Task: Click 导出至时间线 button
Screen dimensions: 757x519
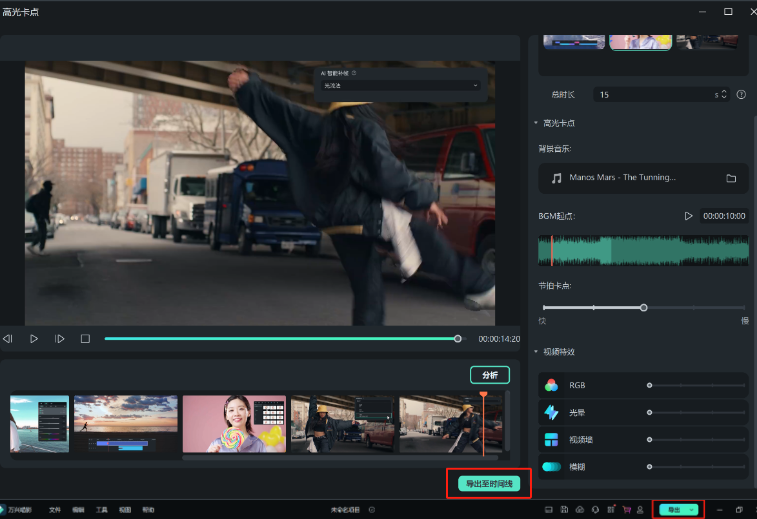Action: point(489,484)
